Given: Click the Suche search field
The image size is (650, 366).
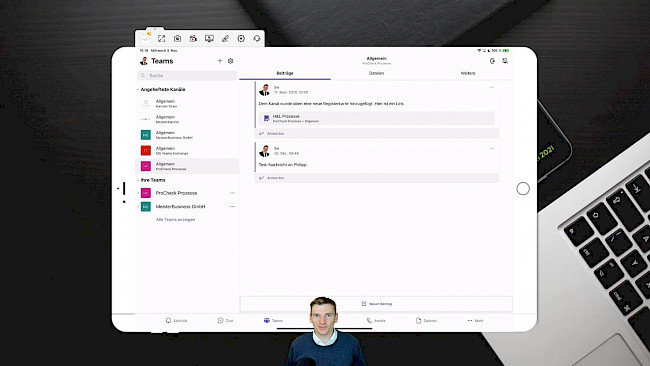Looking at the screenshot, I should 187,75.
